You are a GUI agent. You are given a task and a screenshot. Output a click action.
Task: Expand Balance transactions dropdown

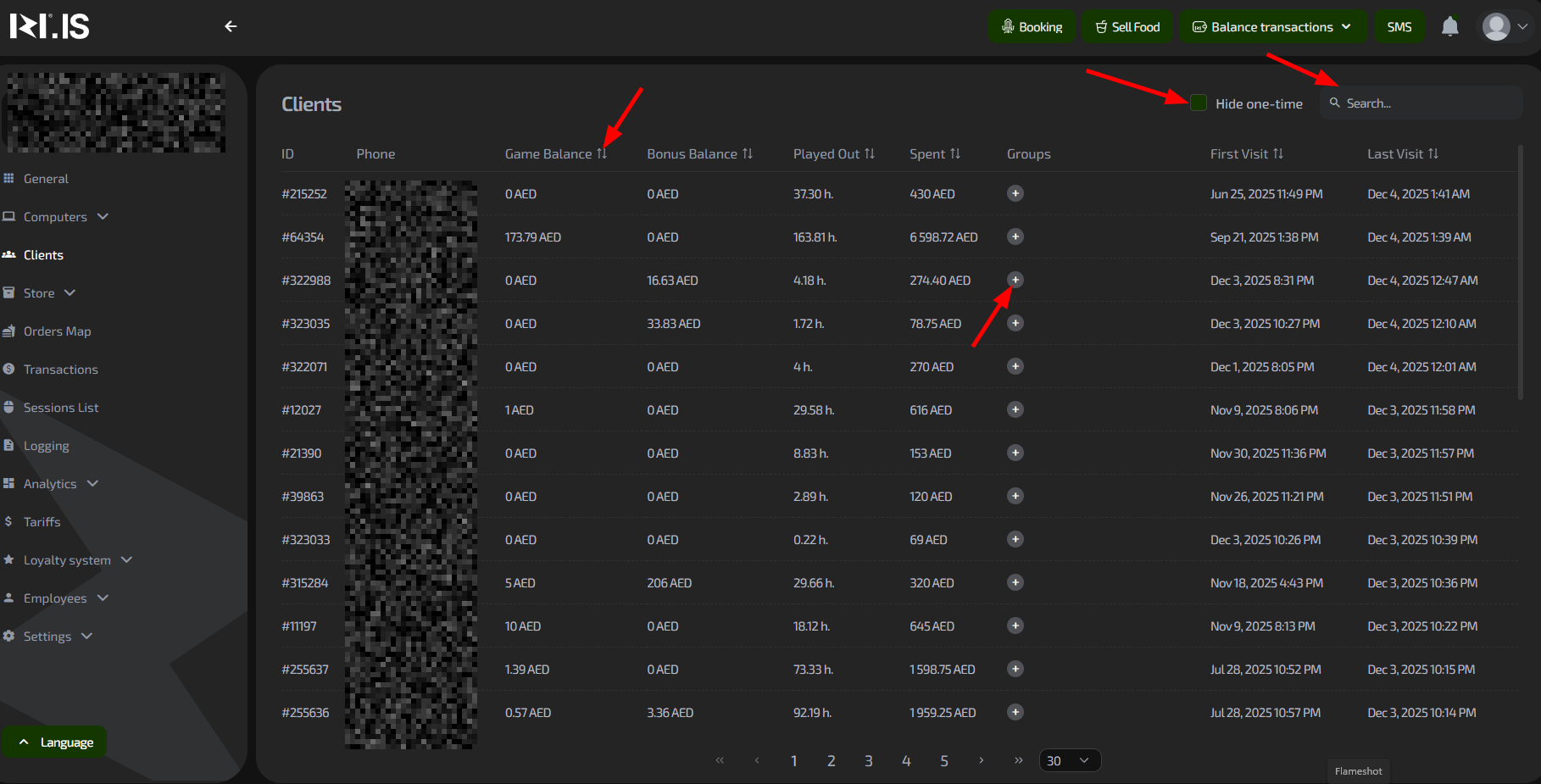[x=1271, y=27]
